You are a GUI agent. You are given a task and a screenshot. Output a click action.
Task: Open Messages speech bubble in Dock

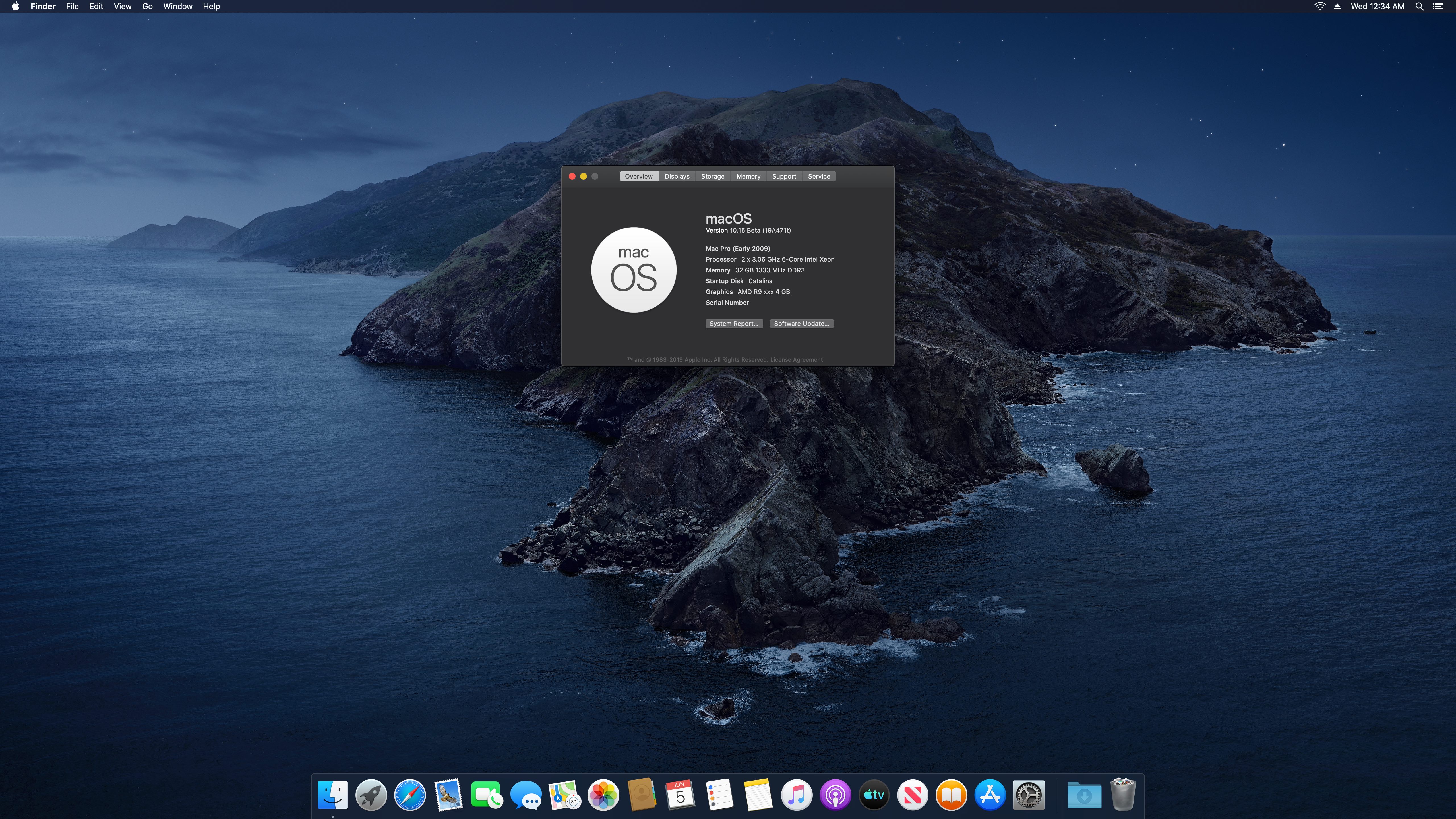coord(526,795)
